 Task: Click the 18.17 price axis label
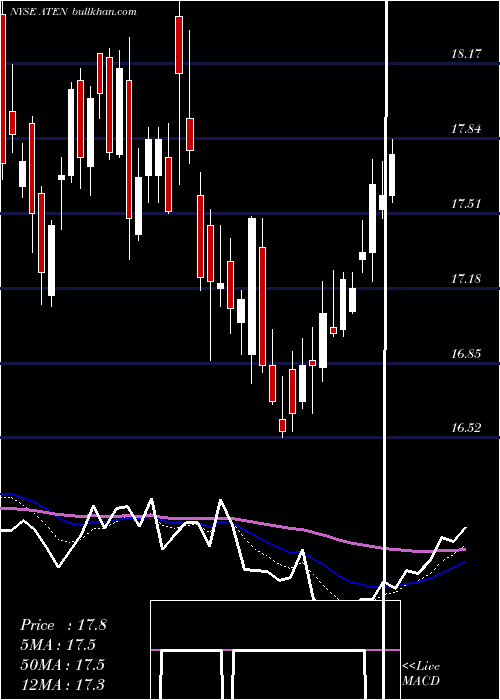point(467,54)
